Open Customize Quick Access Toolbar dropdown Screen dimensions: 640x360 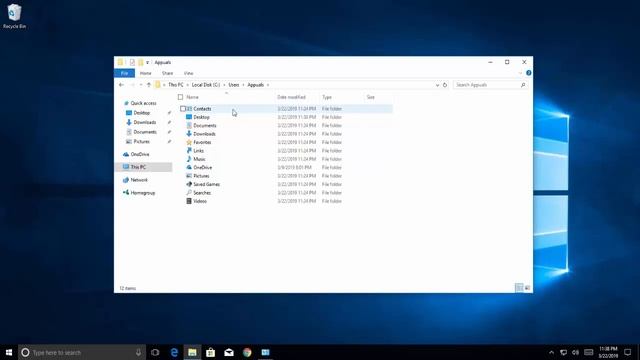click(x=147, y=62)
